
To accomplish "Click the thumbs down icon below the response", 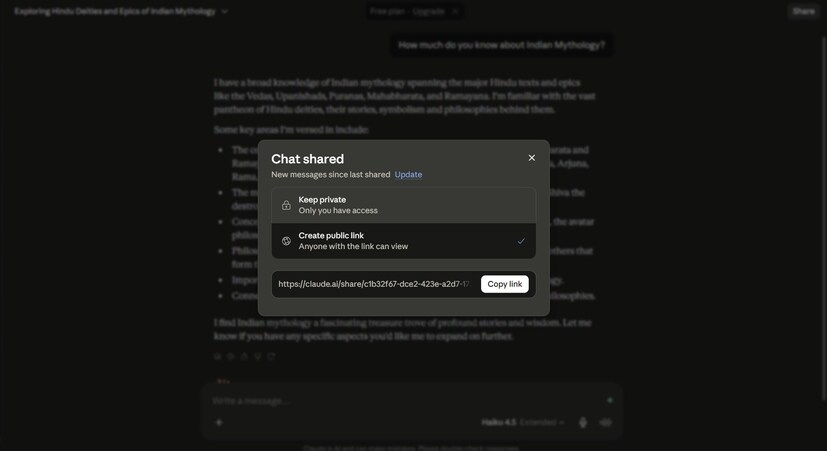I will coord(258,357).
